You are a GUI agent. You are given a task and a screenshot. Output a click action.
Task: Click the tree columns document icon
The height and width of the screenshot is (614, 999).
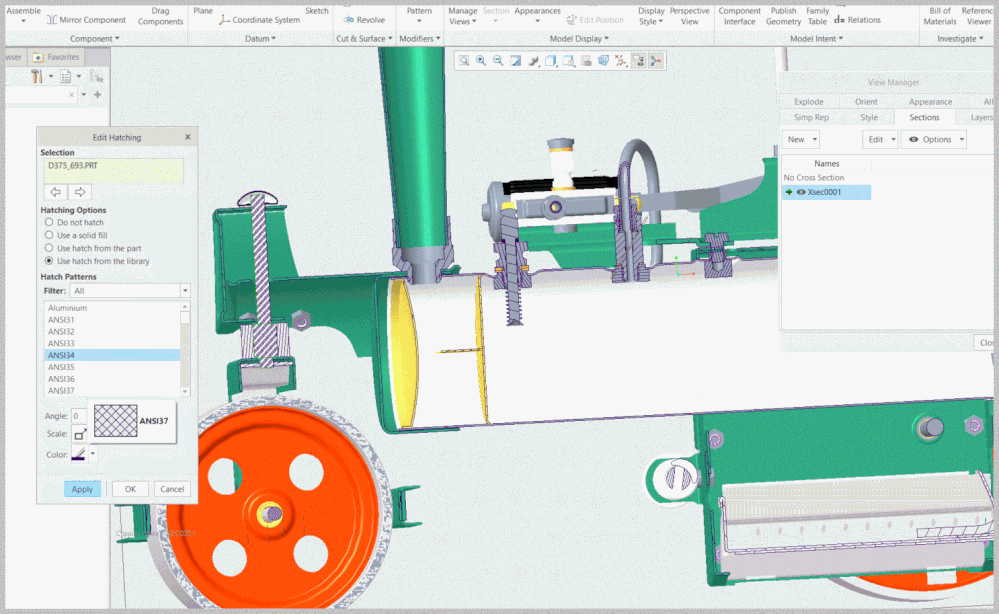65,76
